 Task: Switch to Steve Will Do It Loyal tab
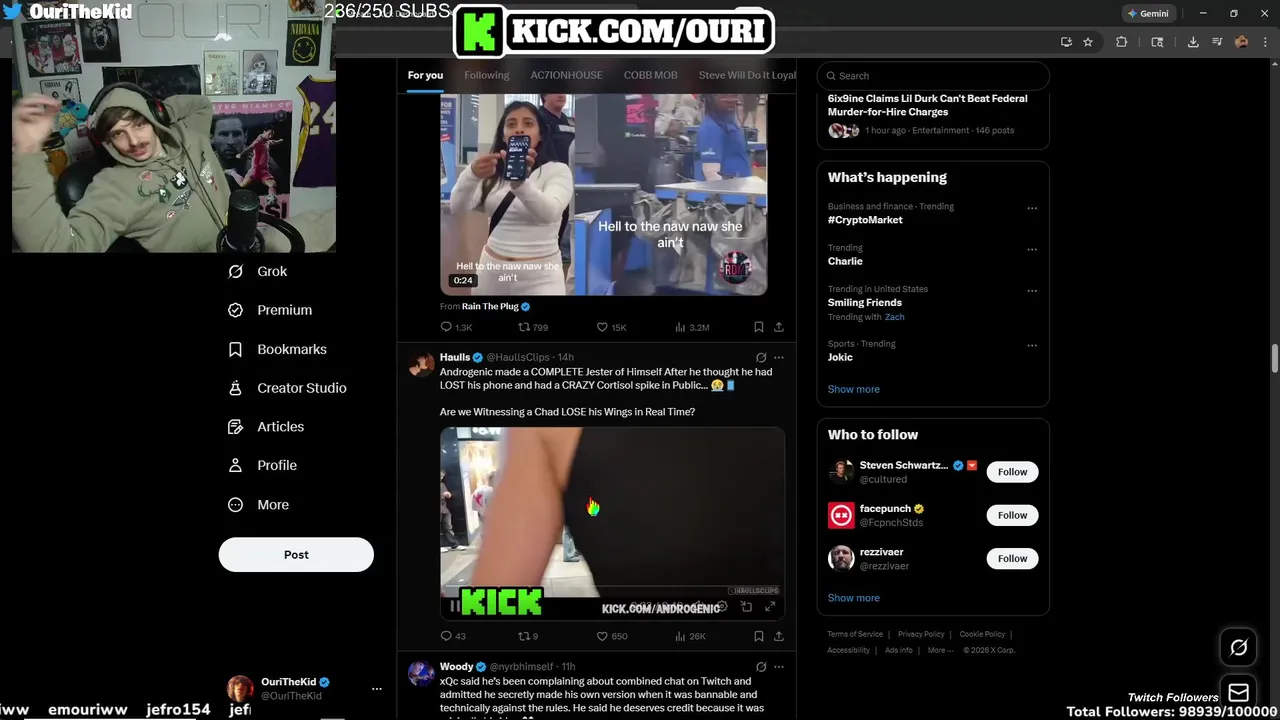(747, 75)
